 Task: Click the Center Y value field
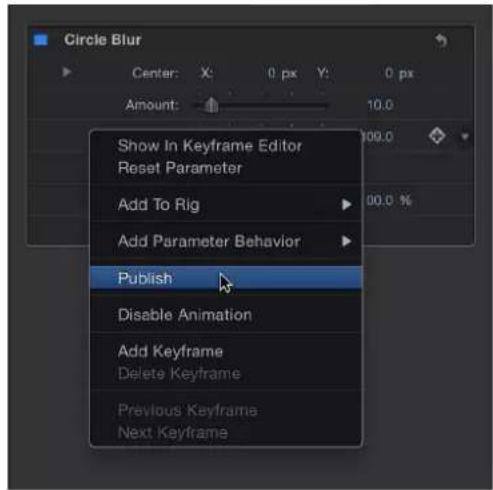tap(399, 73)
